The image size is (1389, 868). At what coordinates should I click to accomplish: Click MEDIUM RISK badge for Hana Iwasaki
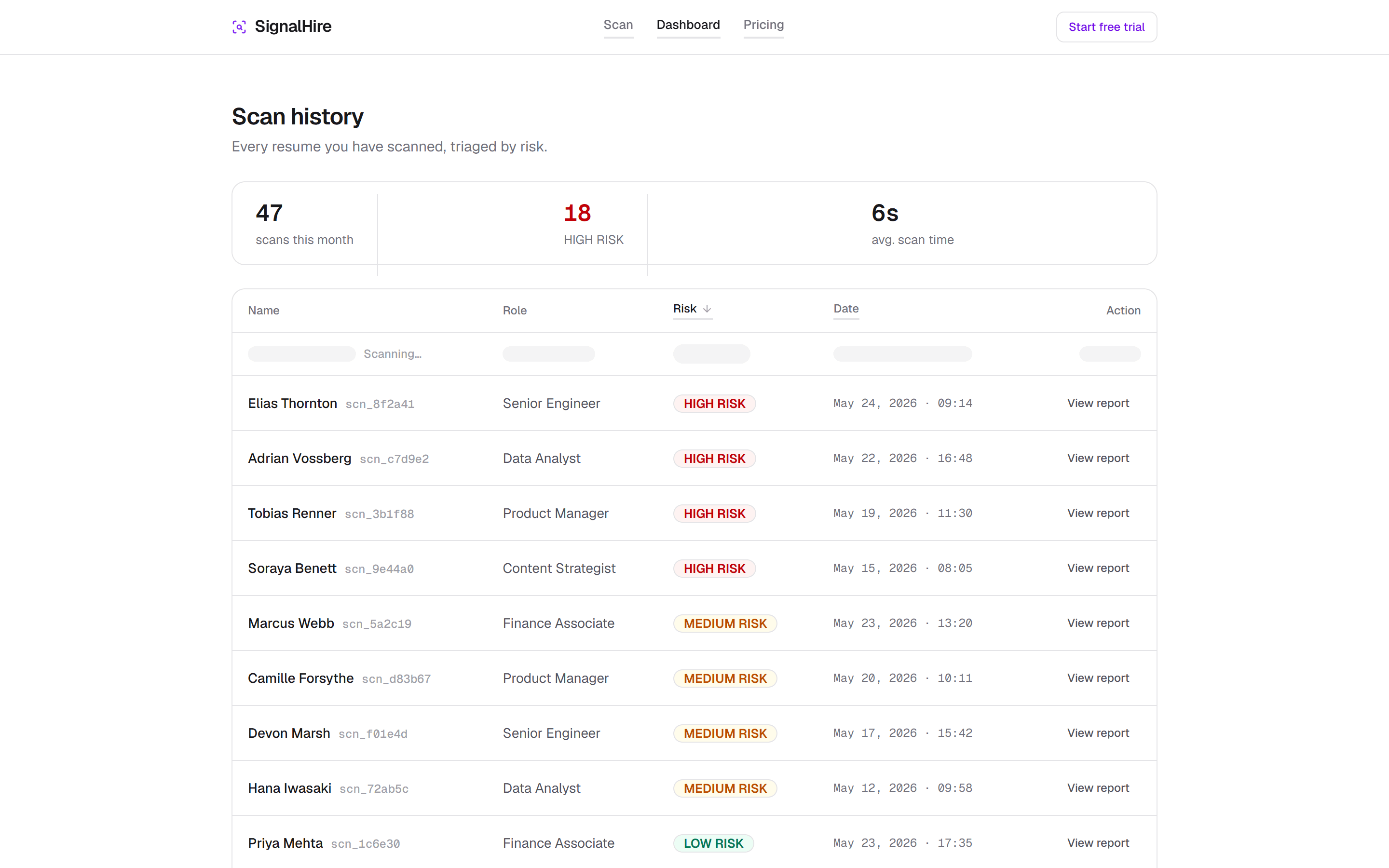[725, 788]
